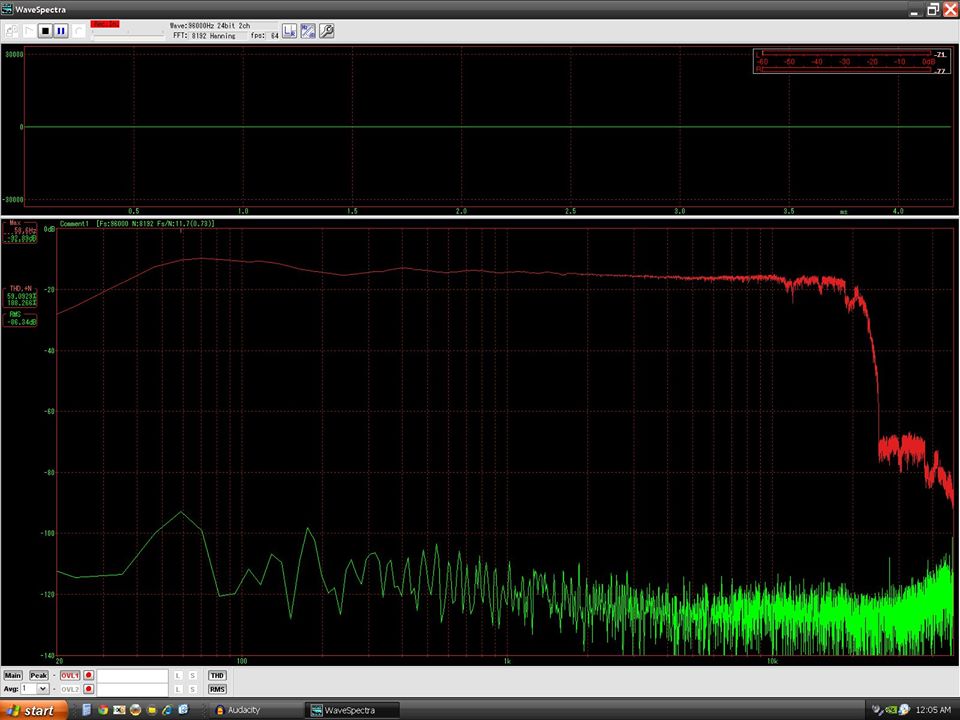Viewport: 960px width, 720px height.
Task: Toggle the RMS measurement button
Action: click(x=217, y=689)
